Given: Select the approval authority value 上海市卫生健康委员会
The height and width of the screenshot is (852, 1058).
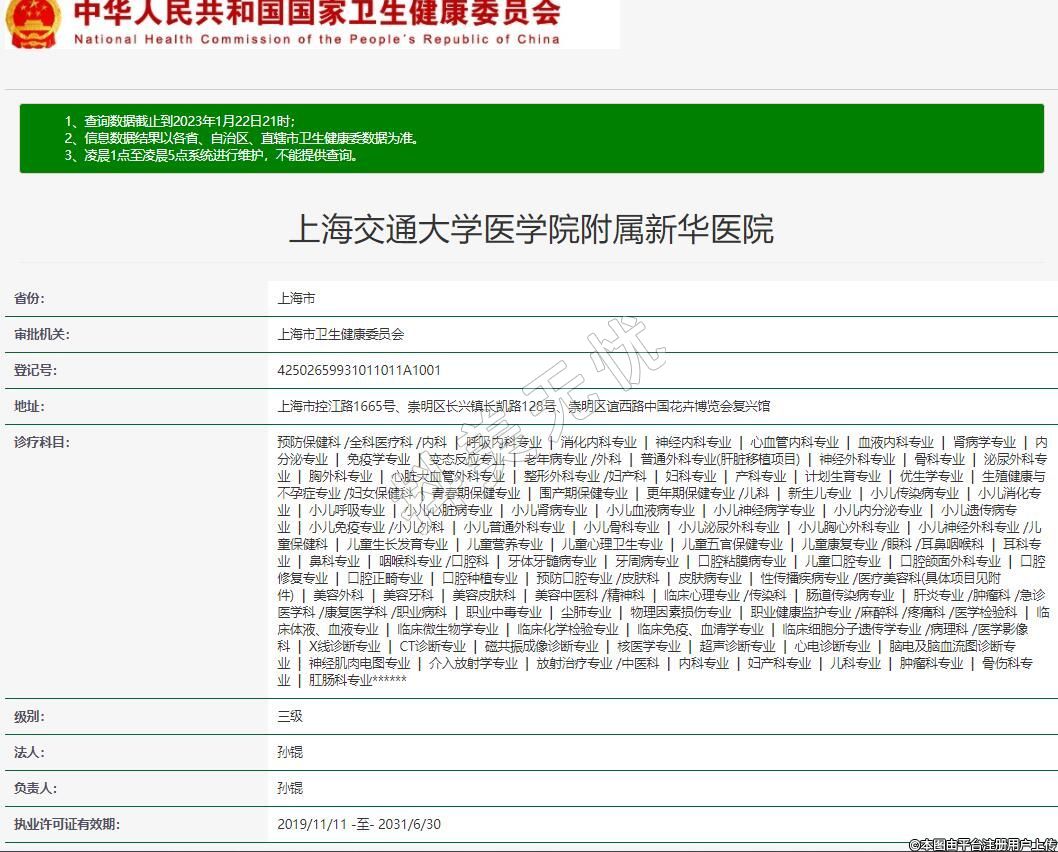Looking at the screenshot, I should point(340,335).
